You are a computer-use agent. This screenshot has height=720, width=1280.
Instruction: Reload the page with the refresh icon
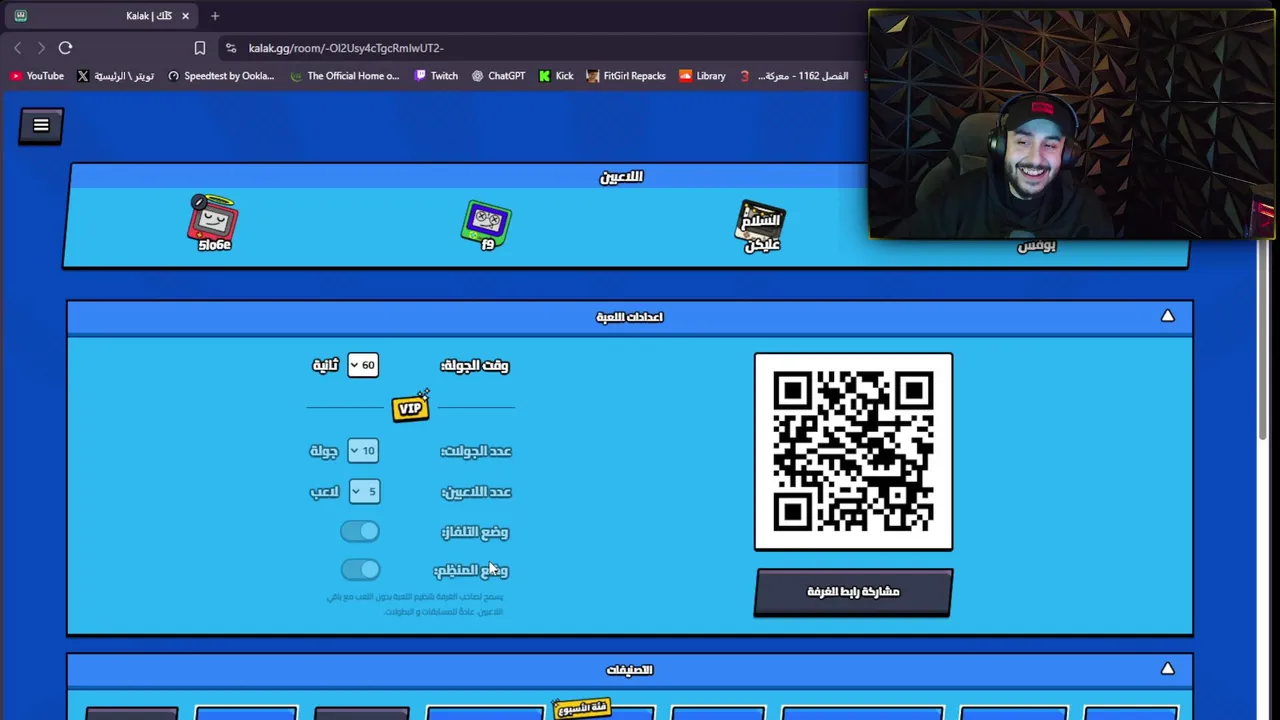pos(65,47)
